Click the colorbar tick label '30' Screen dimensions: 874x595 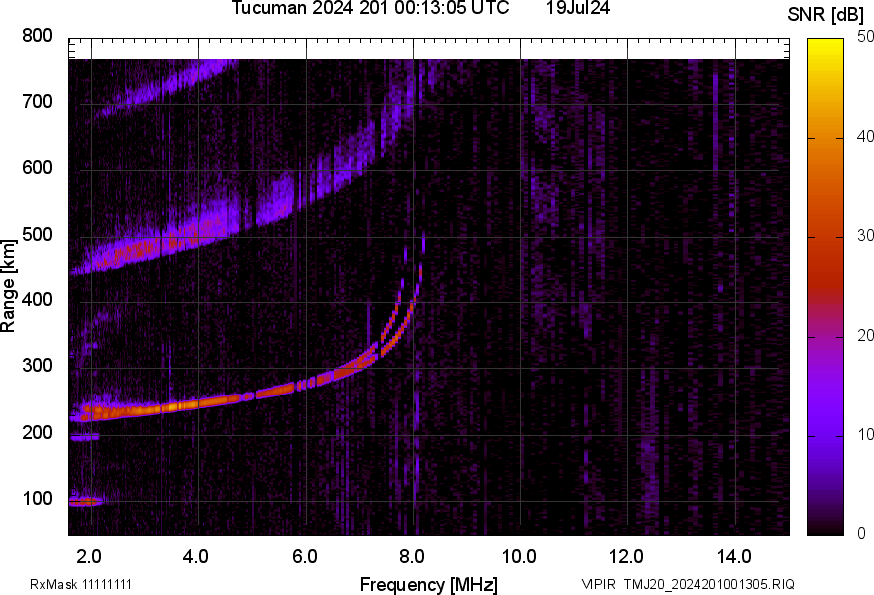coord(865,235)
